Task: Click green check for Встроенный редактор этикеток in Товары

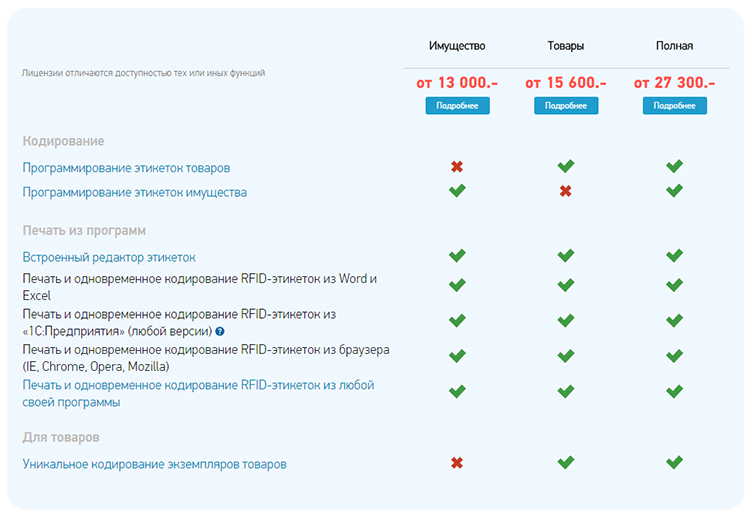Action: click(x=566, y=256)
